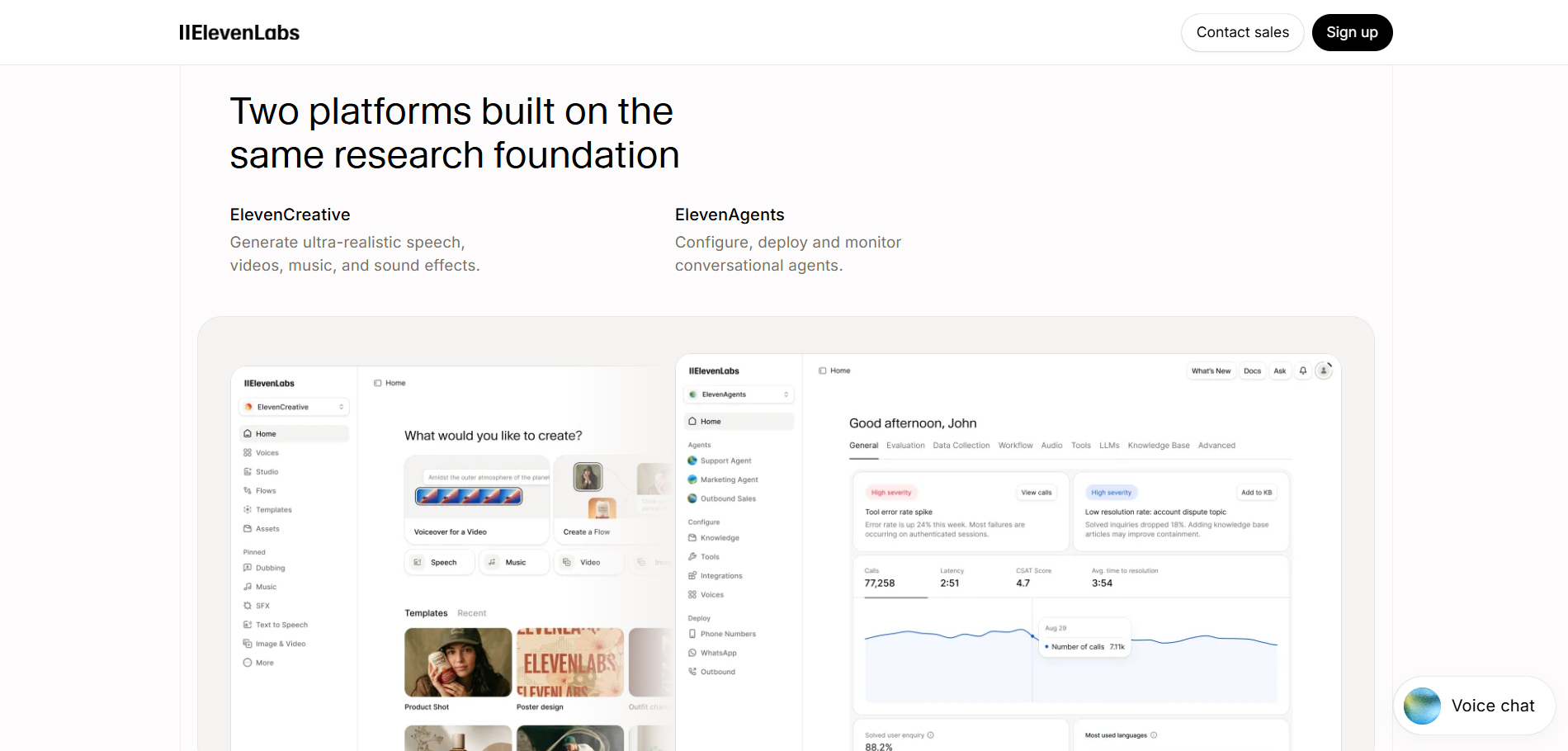This screenshot has height=751, width=1568.
Task: Click the Home icon in ElevenCreative sidebar
Action: click(x=248, y=433)
